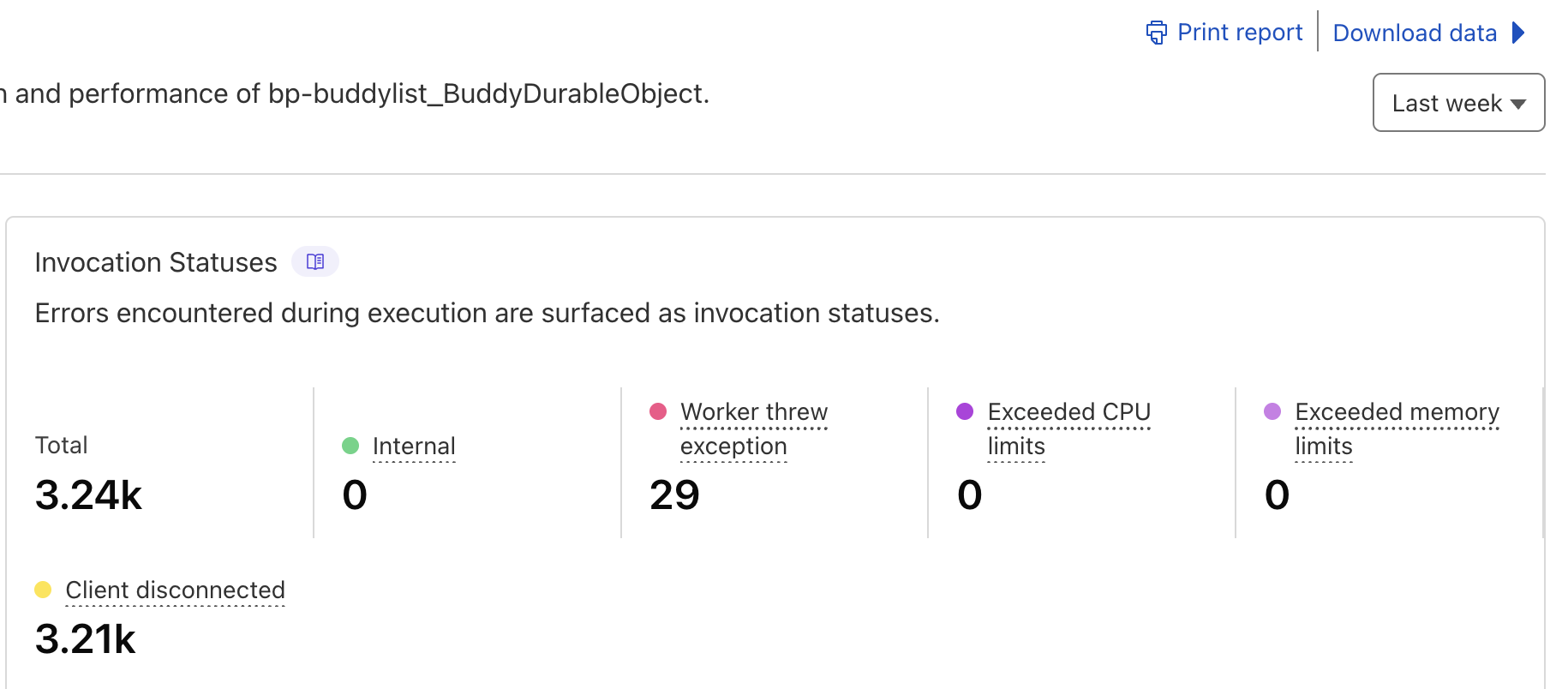Click the pink Worker threw exception dot

658,411
